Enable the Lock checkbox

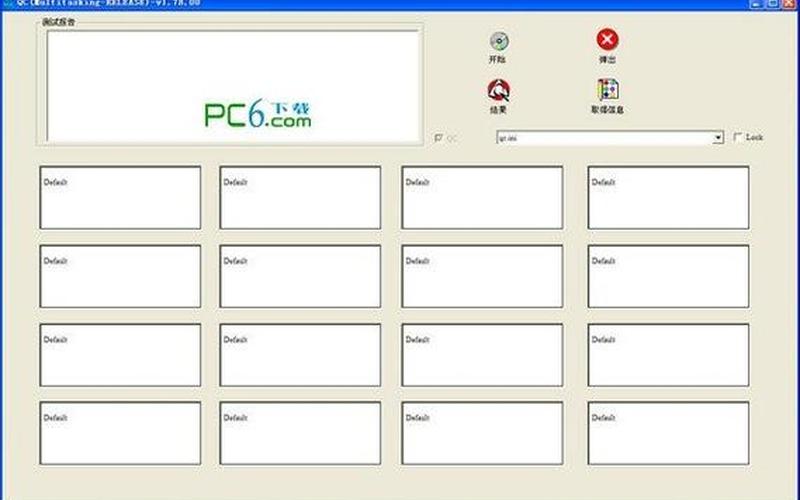738,137
